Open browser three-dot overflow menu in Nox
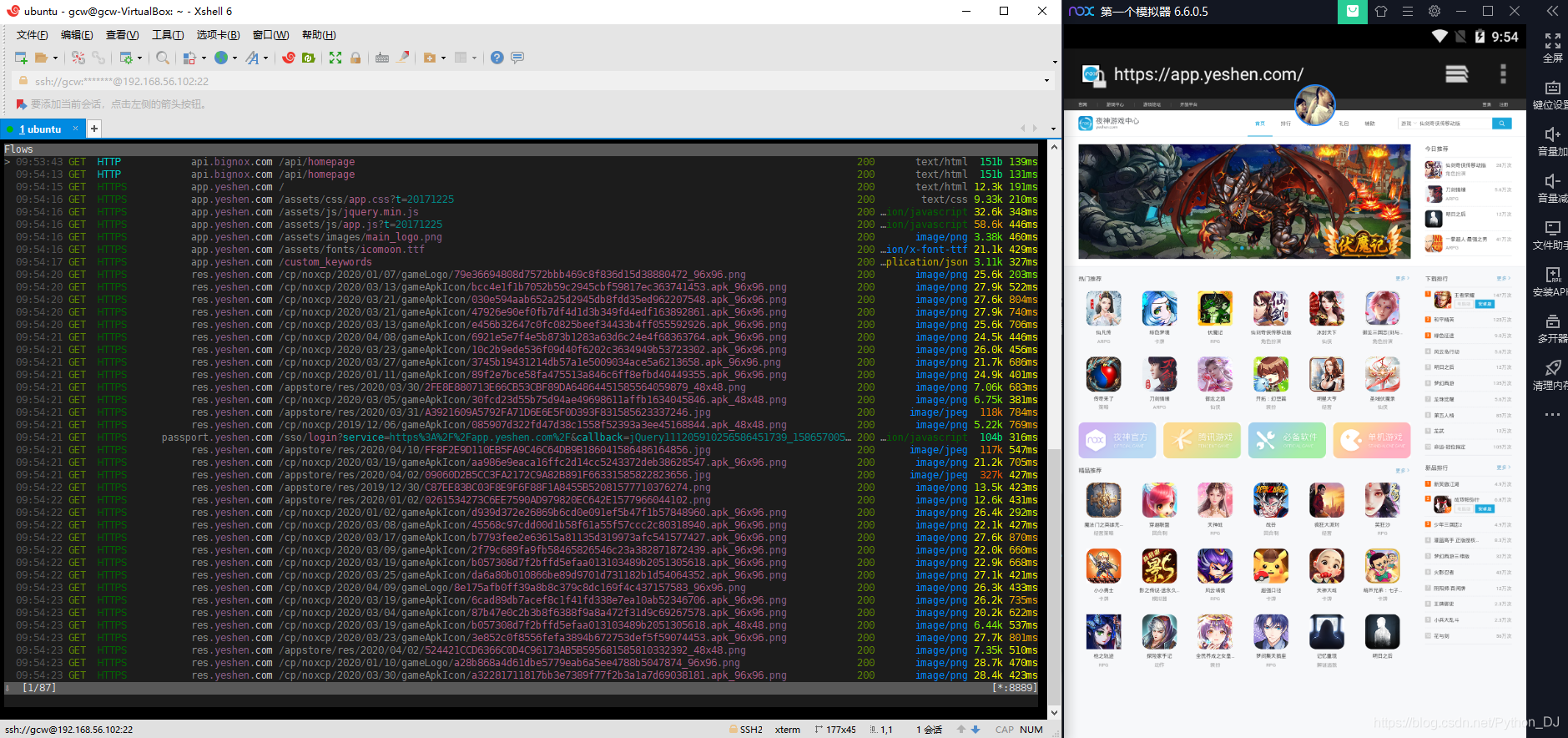 tap(1503, 74)
